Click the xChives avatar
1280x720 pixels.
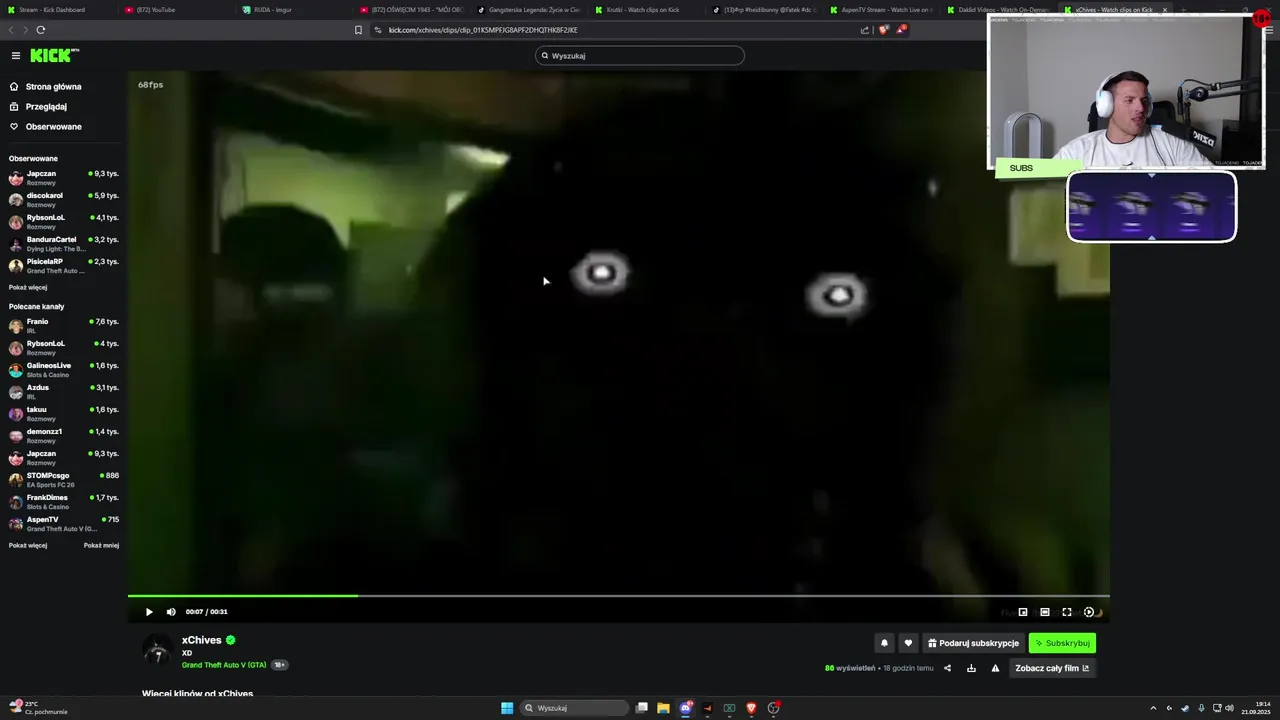157,650
